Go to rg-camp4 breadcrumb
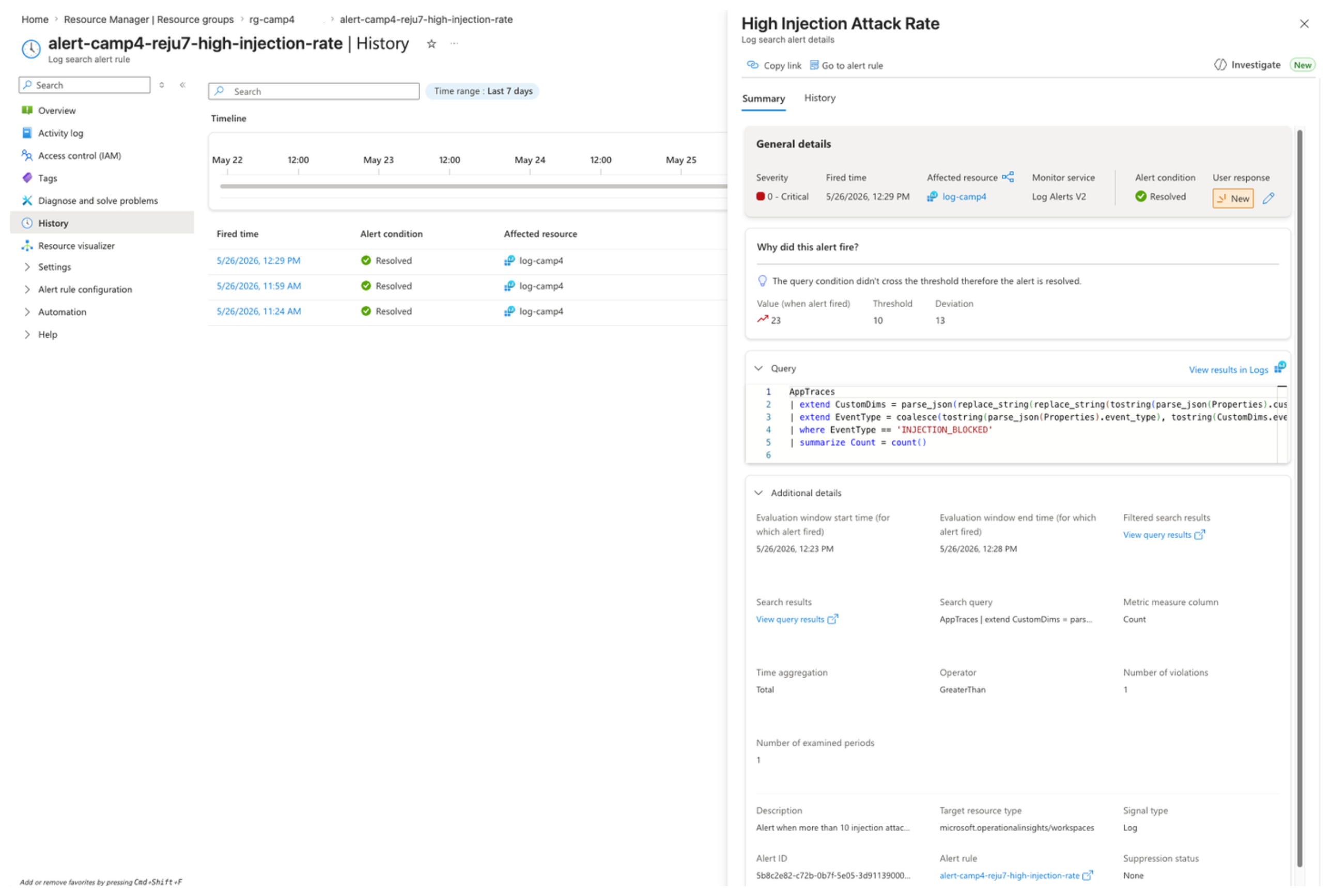Viewport: 1331px width, 896px height. tap(272, 20)
